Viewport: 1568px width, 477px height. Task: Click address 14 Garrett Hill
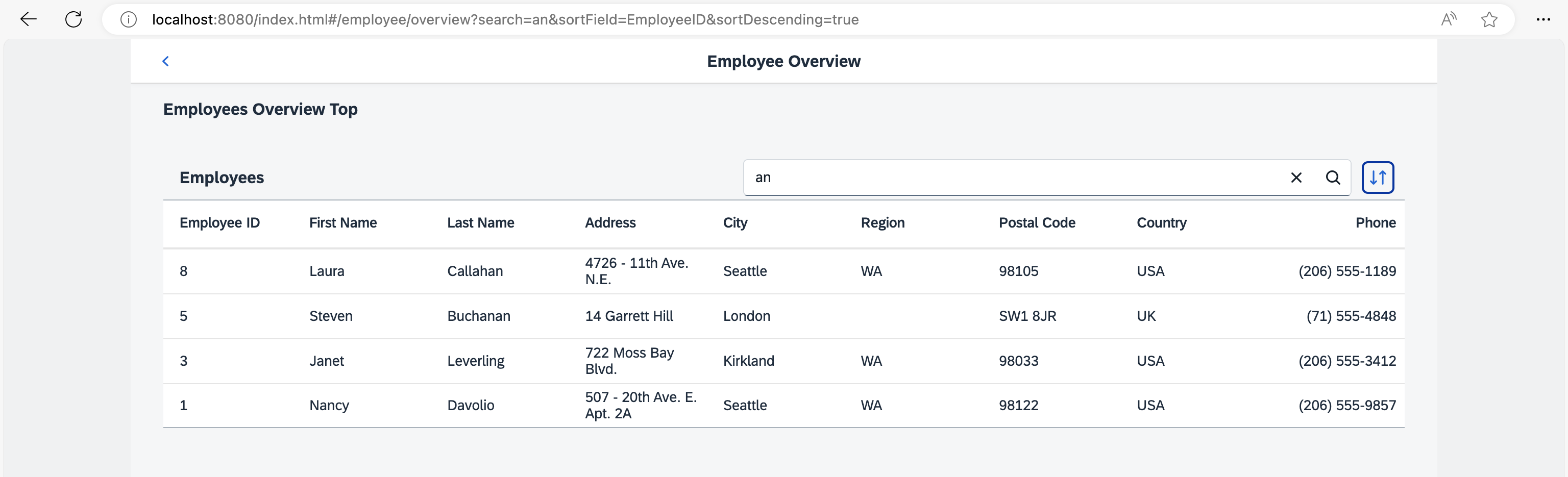click(629, 316)
